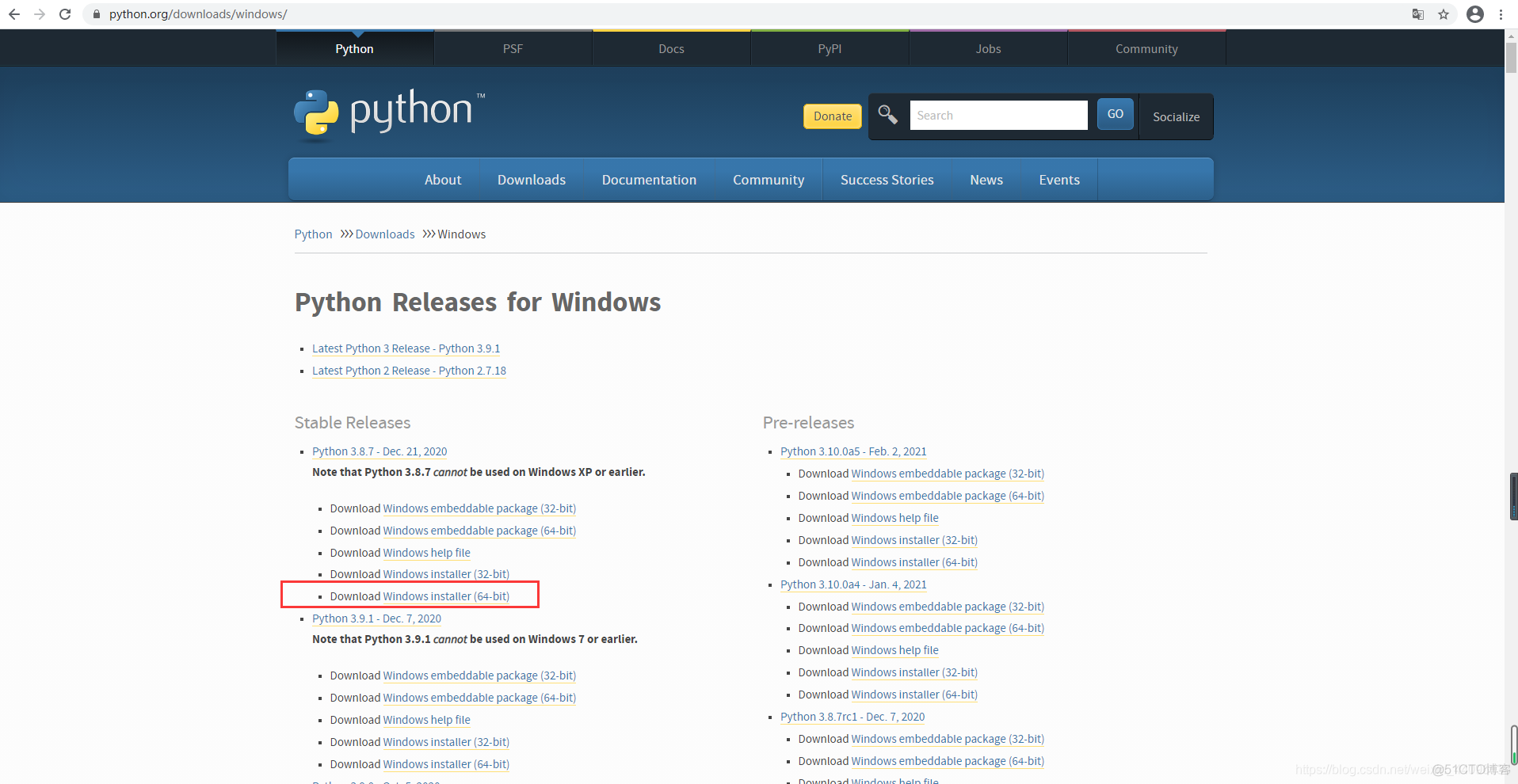Click the Python logo
Viewport: 1518px width, 784px height.
389,116
